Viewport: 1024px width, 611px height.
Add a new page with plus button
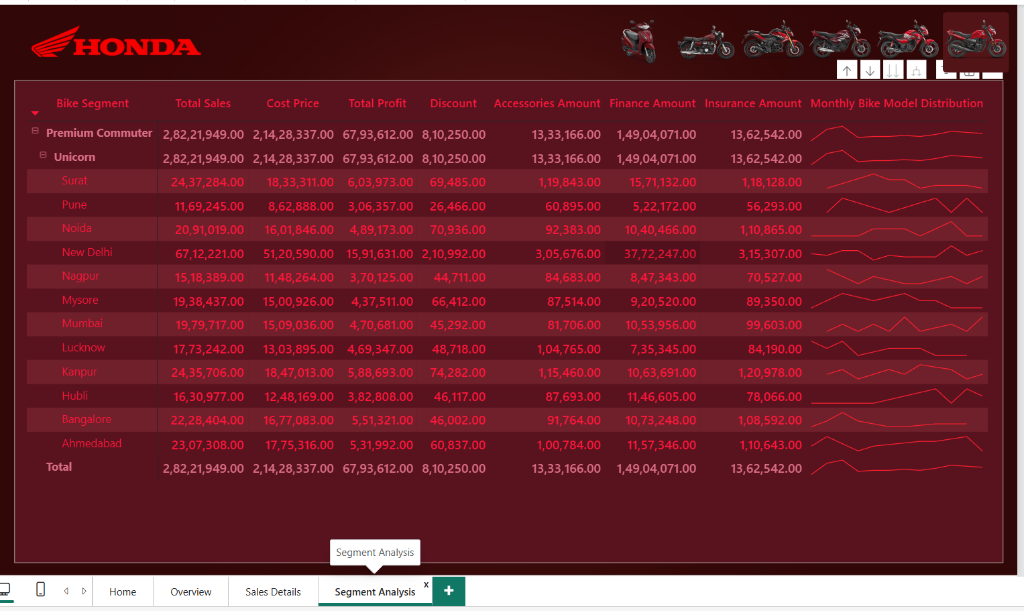coord(449,591)
